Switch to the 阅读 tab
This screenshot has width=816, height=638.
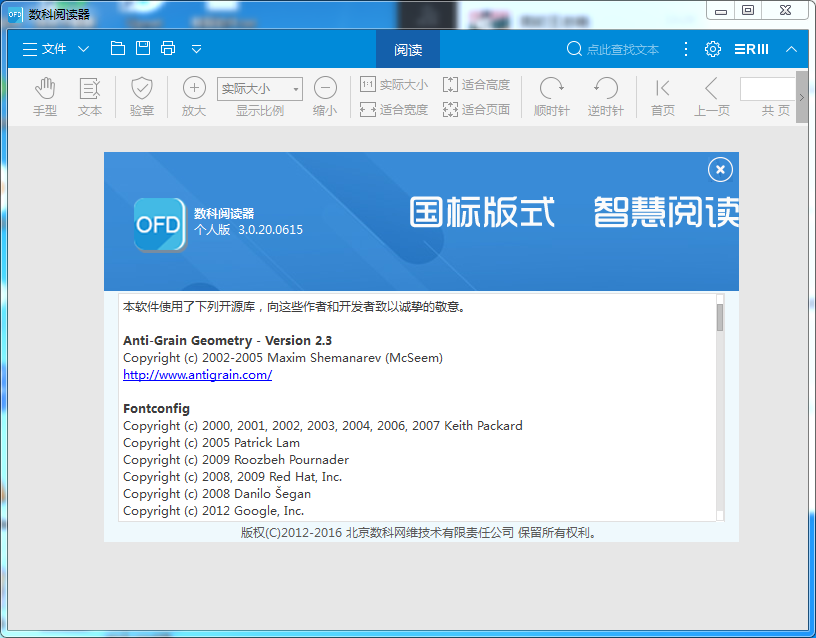[409, 47]
